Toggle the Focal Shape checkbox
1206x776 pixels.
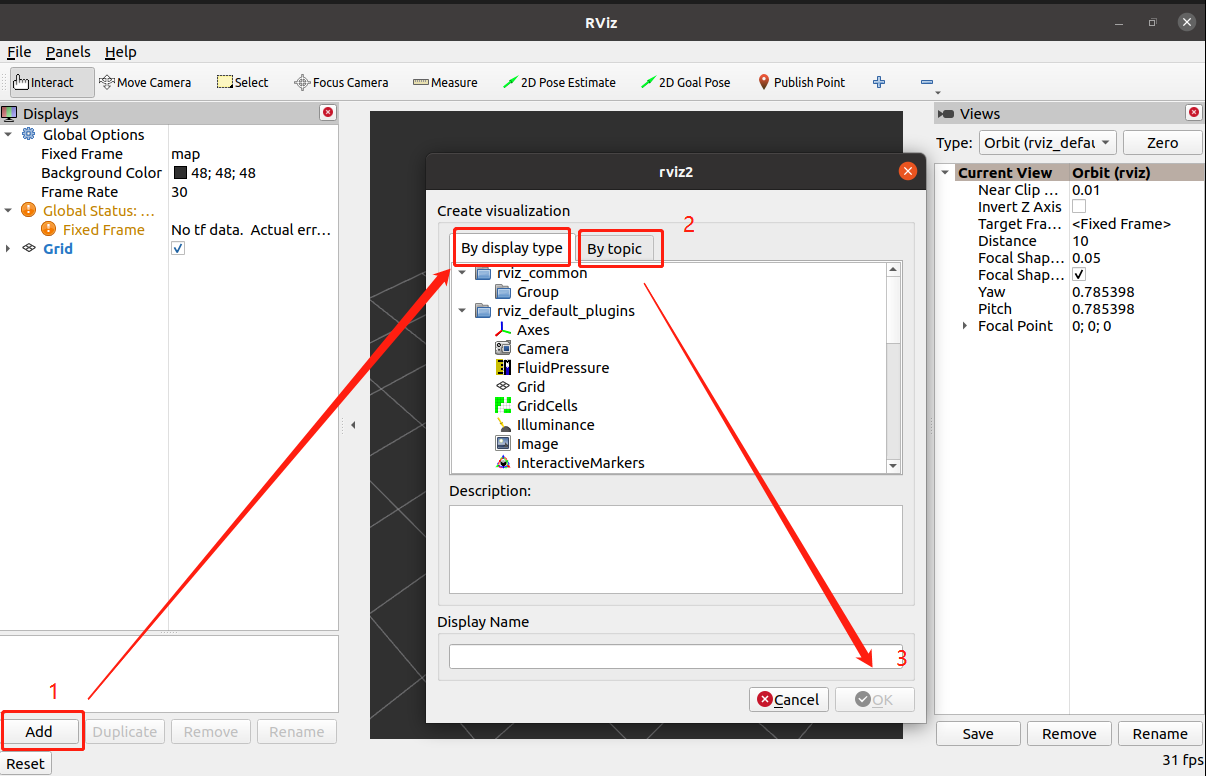1079,275
